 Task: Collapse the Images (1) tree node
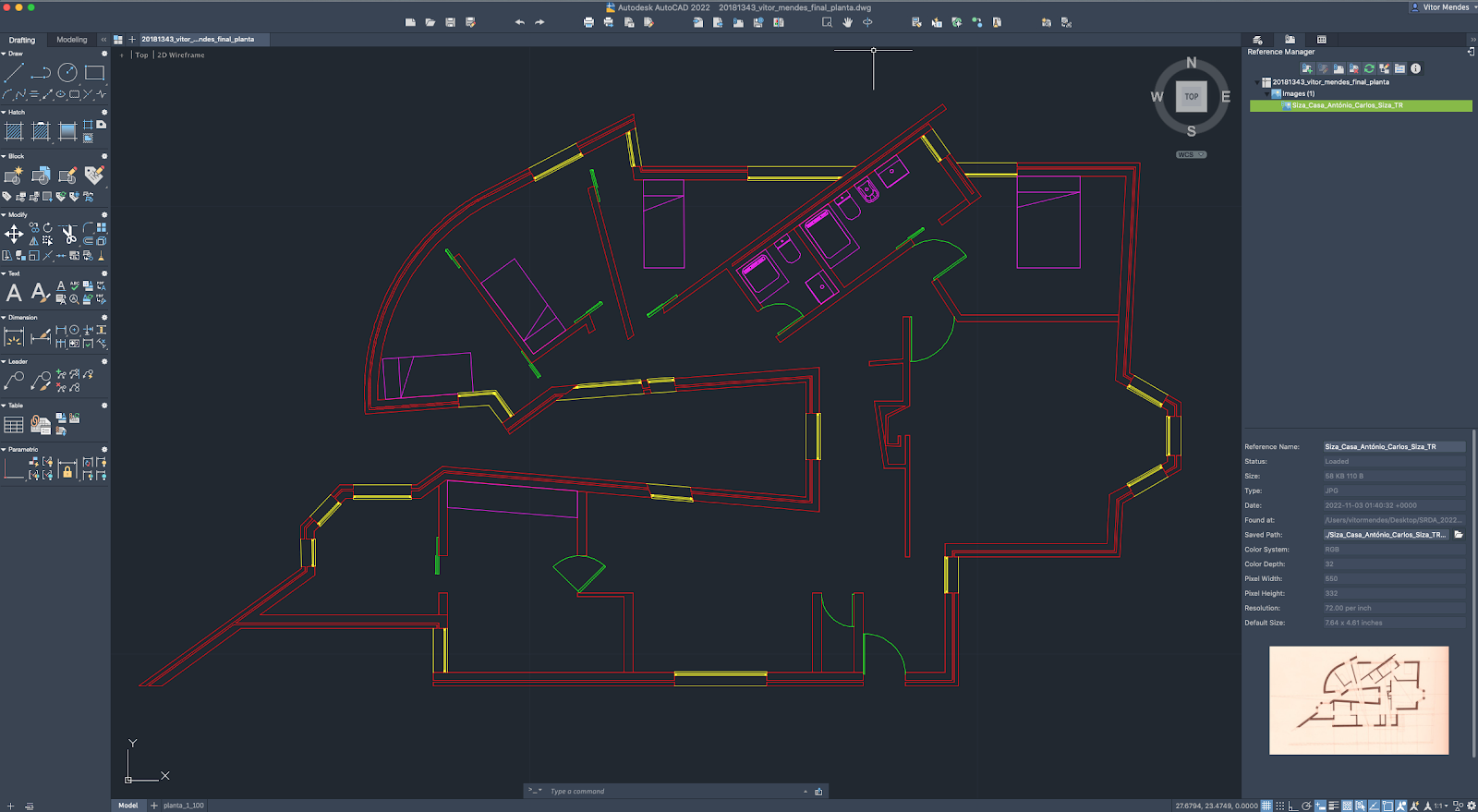tap(1266, 93)
